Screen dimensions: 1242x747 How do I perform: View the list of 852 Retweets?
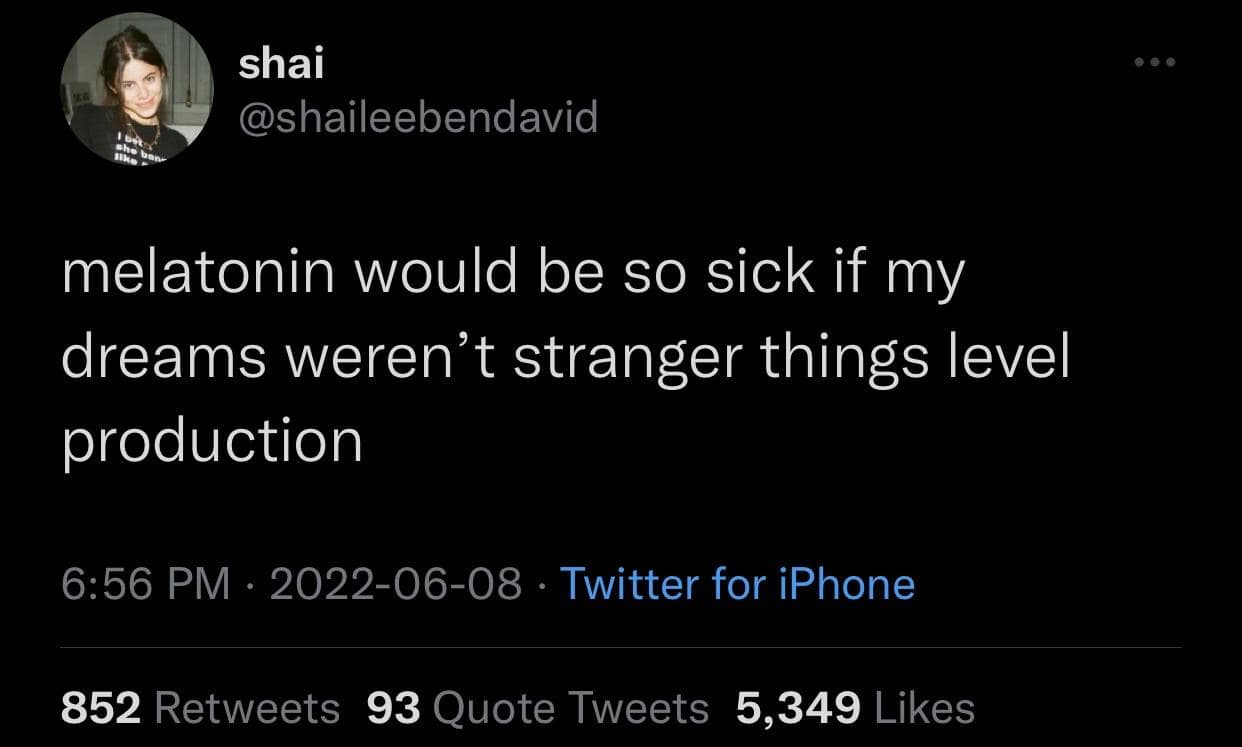(200, 708)
